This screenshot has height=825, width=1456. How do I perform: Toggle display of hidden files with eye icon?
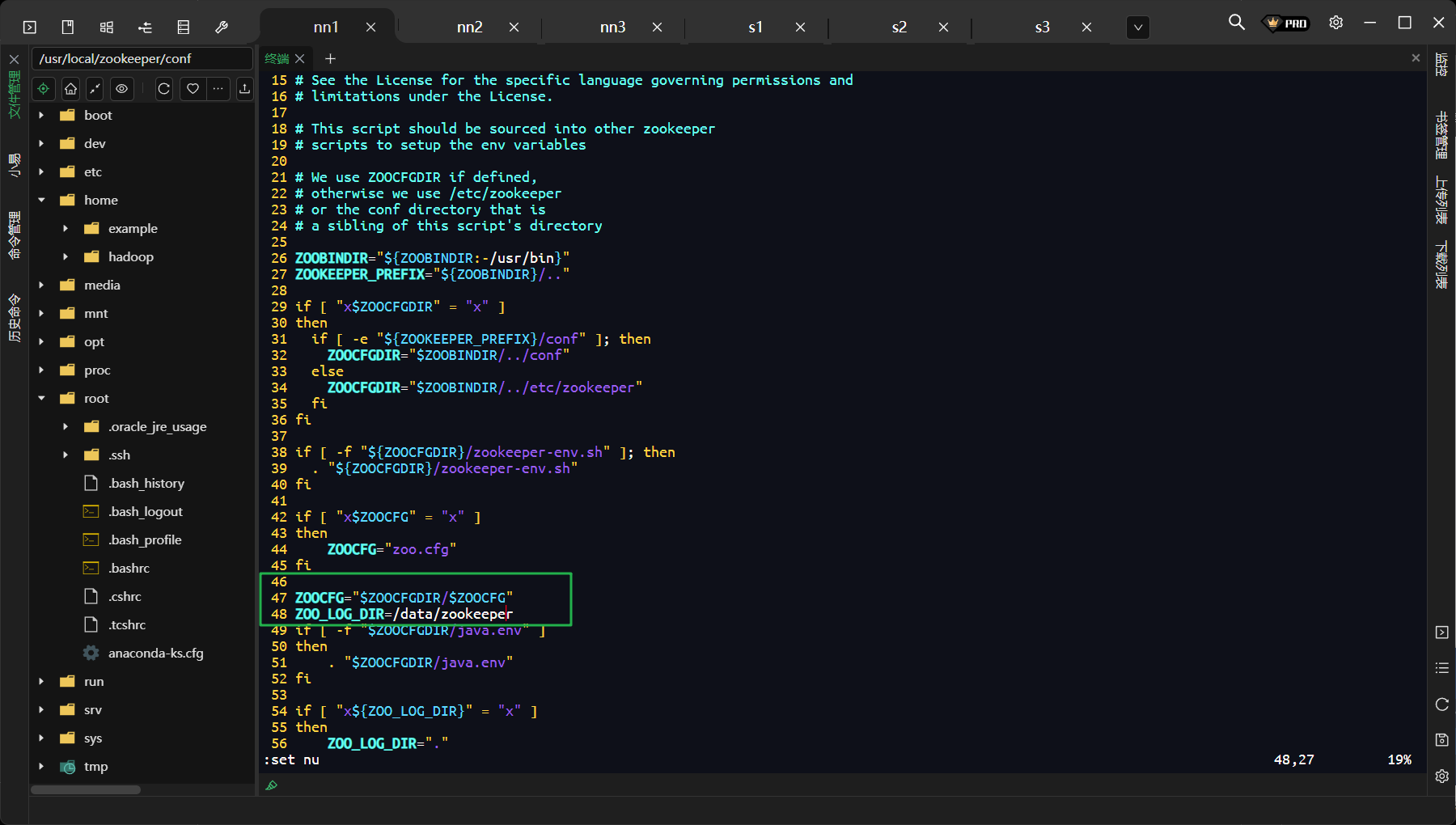[x=121, y=89]
